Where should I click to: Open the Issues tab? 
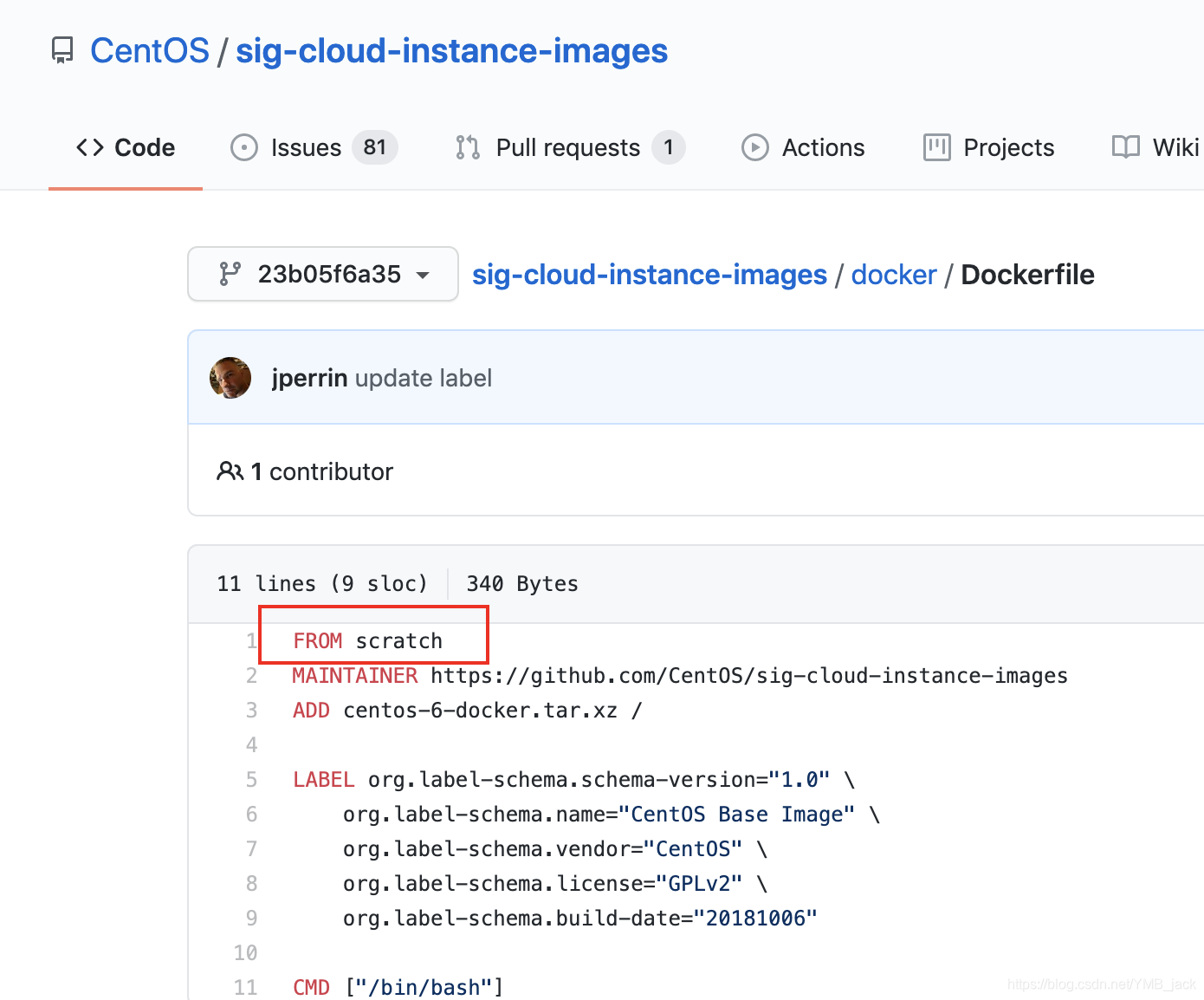pos(314,147)
